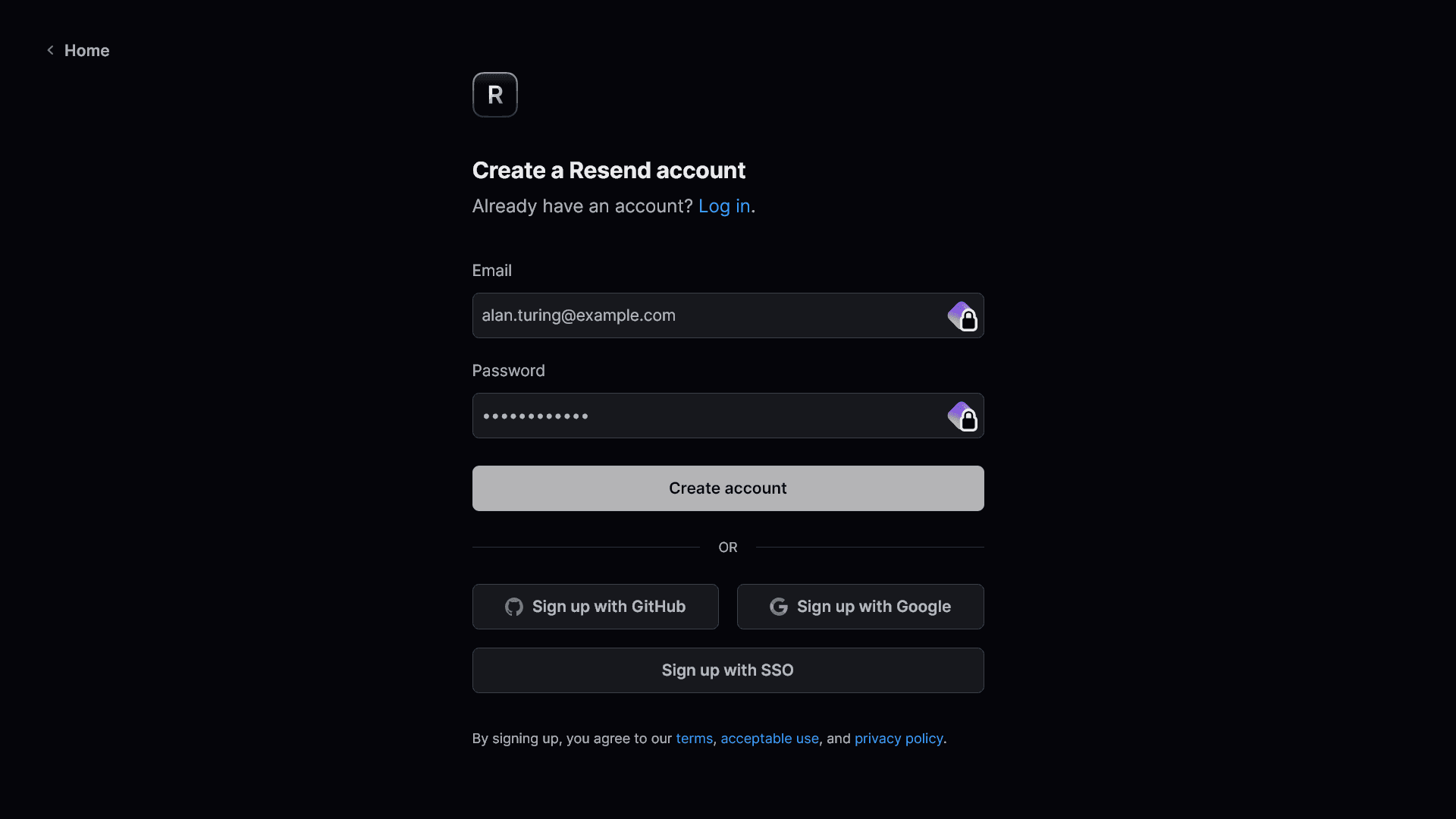Viewport: 1456px width, 819px height.
Task: Click the back chevron beside Home
Action: pos(51,50)
